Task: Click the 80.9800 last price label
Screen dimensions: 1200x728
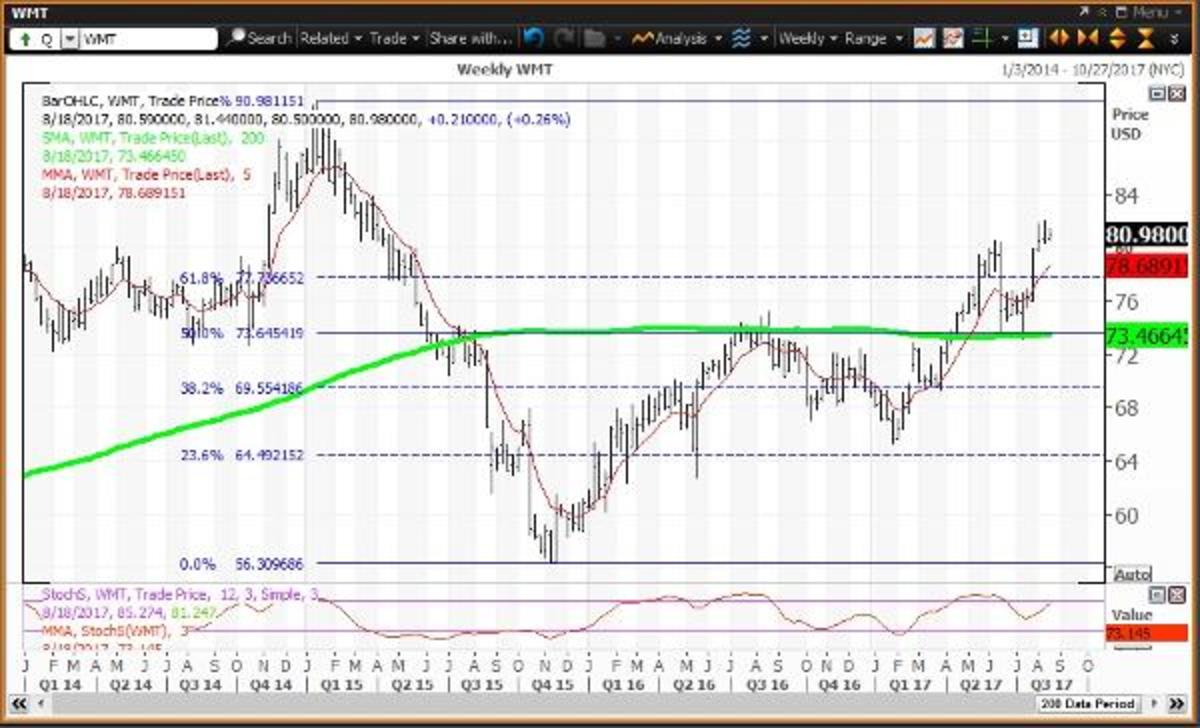Action: (x=1147, y=236)
